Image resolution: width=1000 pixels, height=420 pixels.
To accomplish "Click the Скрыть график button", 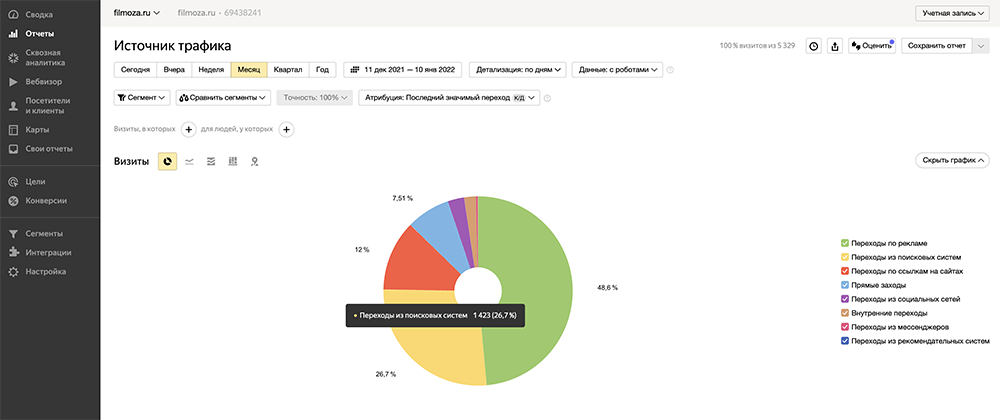I will pyautogui.click(x=952, y=160).
